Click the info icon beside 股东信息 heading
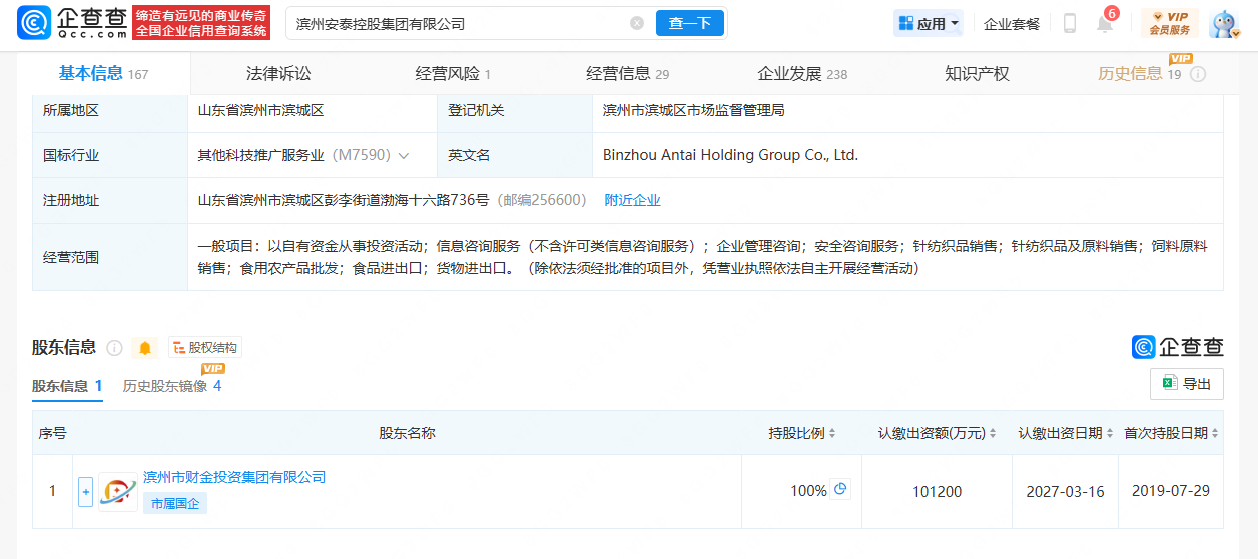Image resolution: width=1258 pixels, height=559 pixels. (x=114, y=348)
